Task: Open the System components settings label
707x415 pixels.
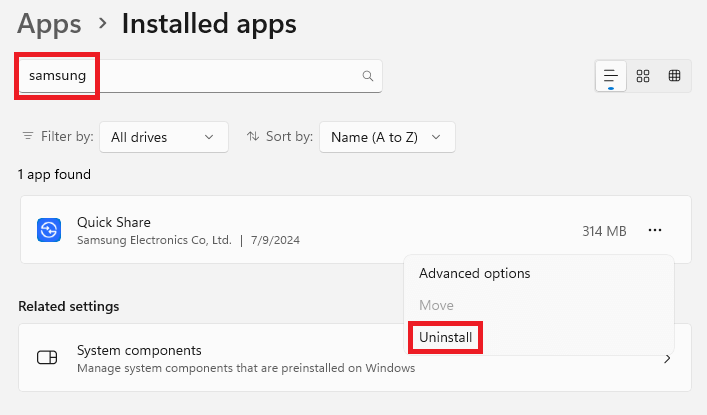Action: pyautogui.click(x=139, y=350)
